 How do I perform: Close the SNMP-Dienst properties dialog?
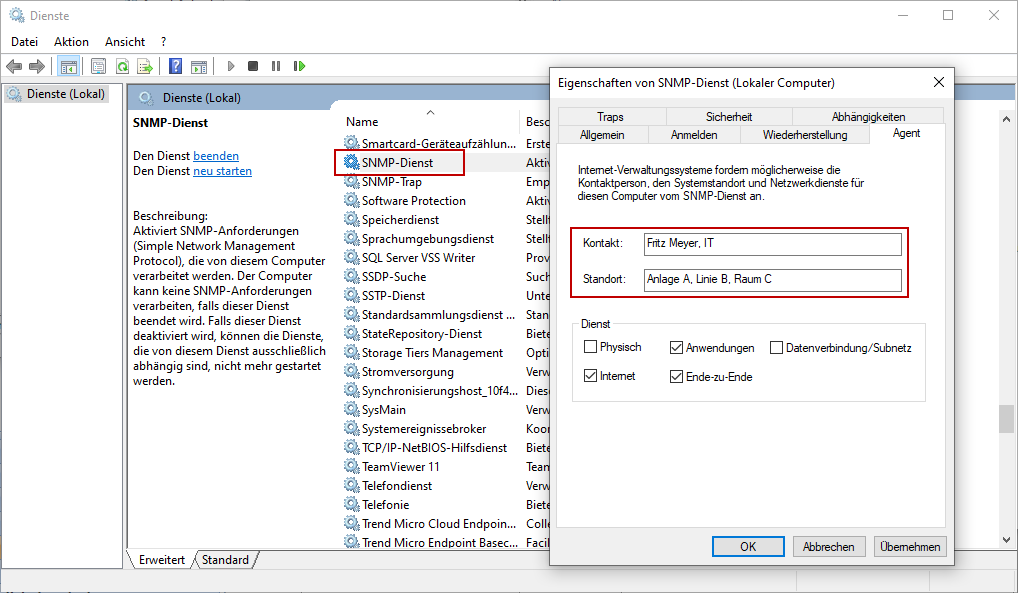click(x=938, y=82)
